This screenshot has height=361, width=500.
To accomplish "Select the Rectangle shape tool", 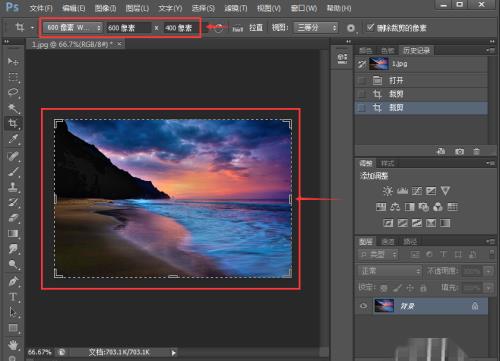I will tap(13, 328).
